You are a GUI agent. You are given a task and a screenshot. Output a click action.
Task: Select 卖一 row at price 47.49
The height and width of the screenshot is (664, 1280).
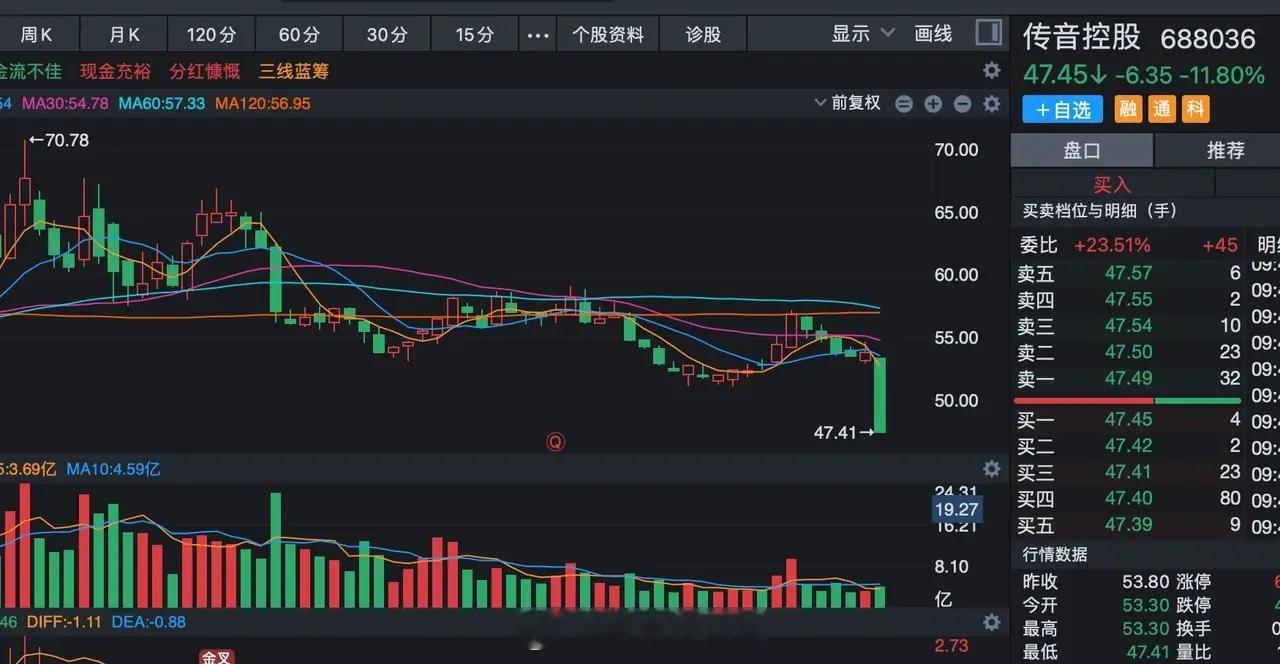tap(1129, 378)
